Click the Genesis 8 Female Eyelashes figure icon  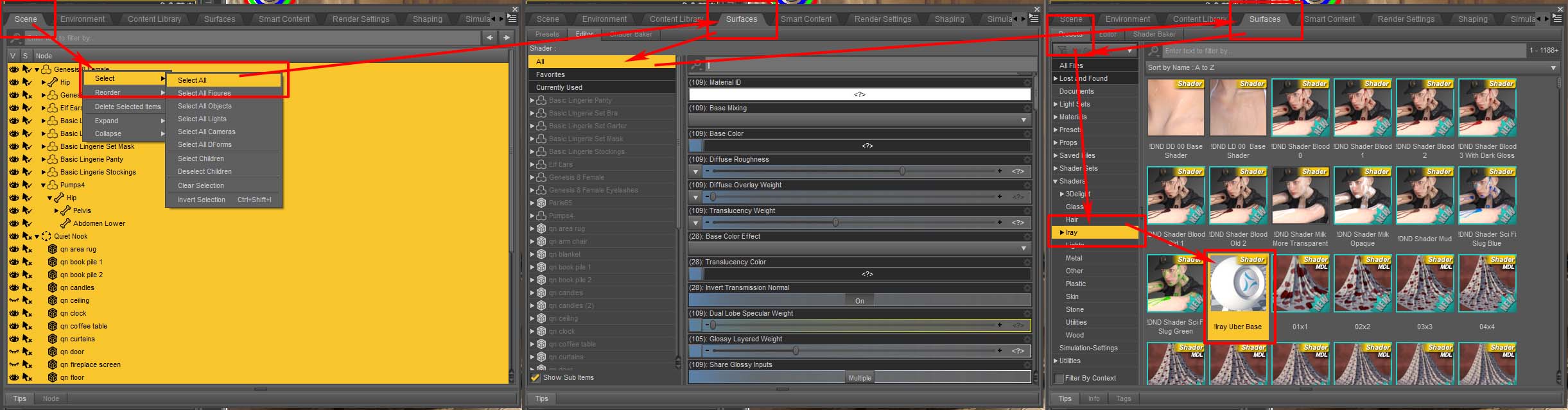pos(541,190)
